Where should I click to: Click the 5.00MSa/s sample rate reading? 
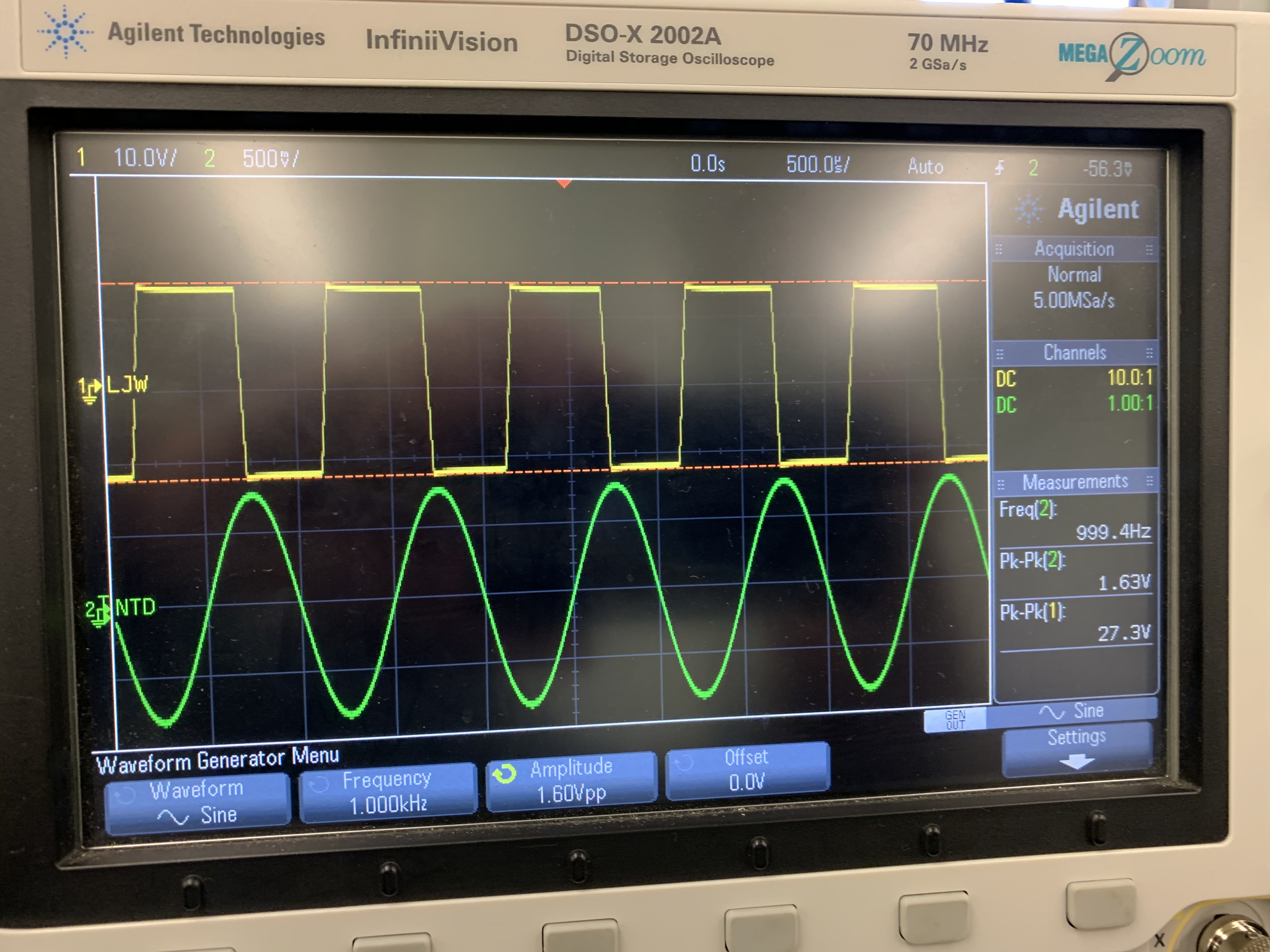1074,300
